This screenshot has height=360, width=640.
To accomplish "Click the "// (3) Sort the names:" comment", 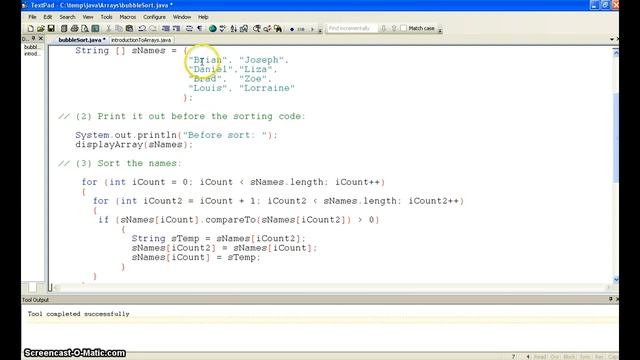I will click(120, 163).
